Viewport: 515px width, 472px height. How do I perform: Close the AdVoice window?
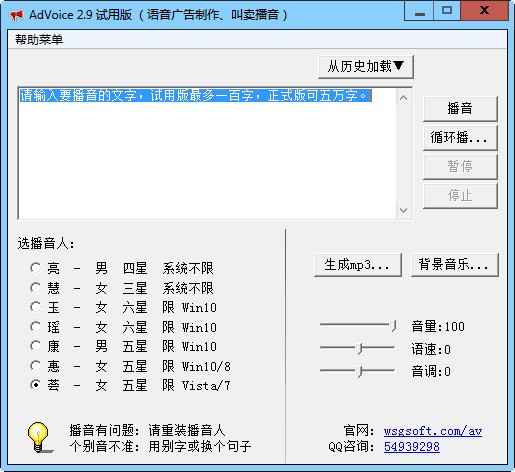coord(484,11)
